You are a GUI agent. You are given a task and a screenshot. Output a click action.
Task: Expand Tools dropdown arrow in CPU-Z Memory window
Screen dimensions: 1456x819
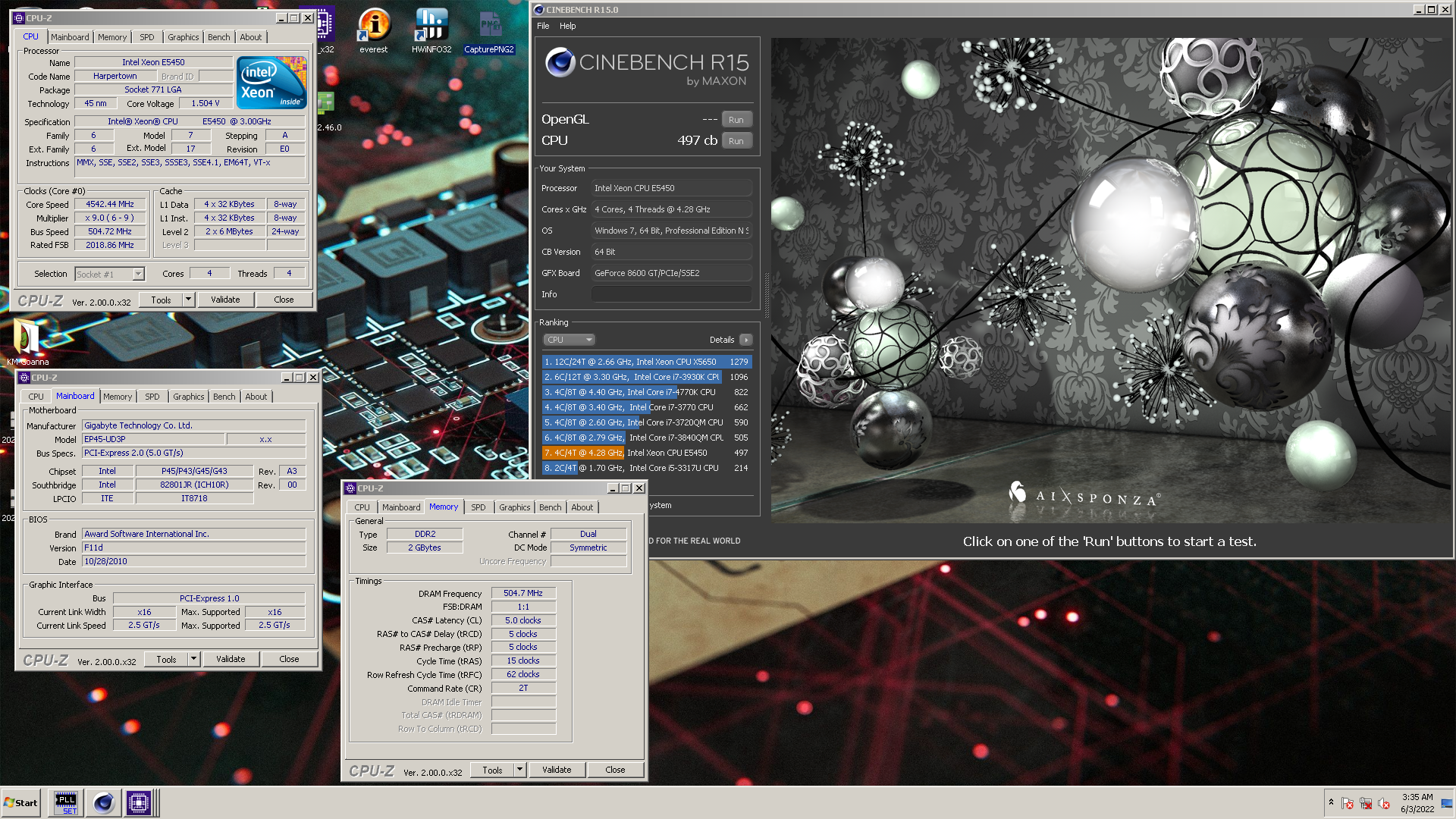click(x=519, y=770)
